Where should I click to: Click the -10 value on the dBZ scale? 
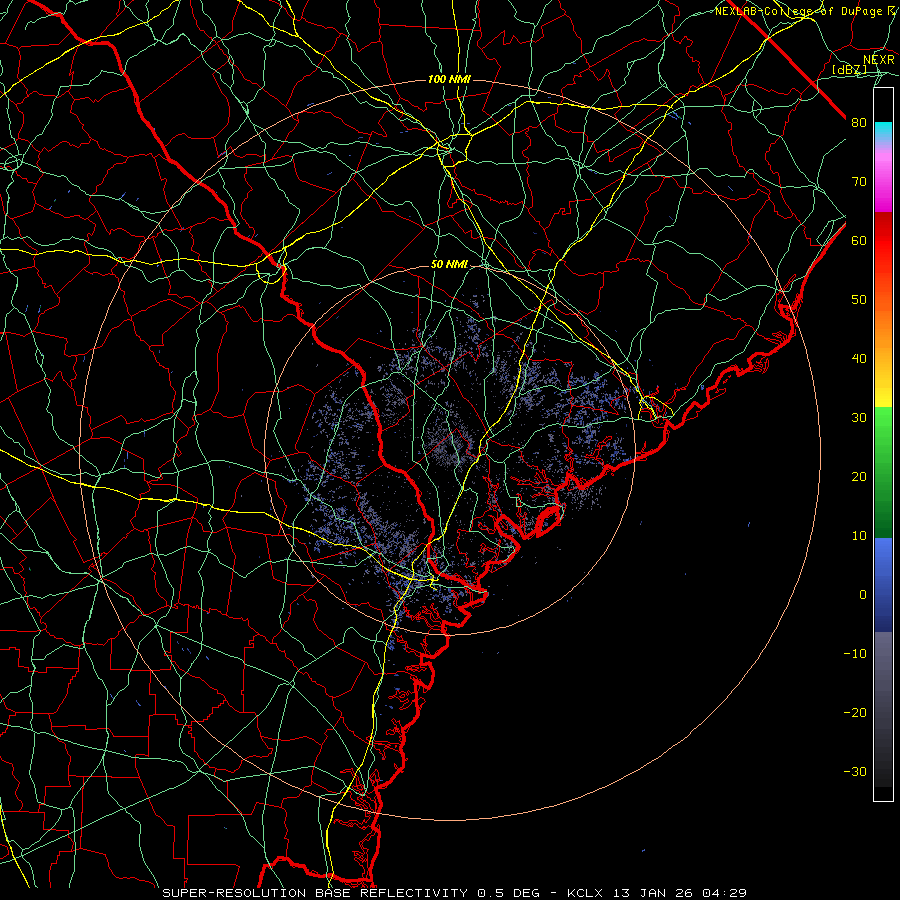[x=855, y=654]
